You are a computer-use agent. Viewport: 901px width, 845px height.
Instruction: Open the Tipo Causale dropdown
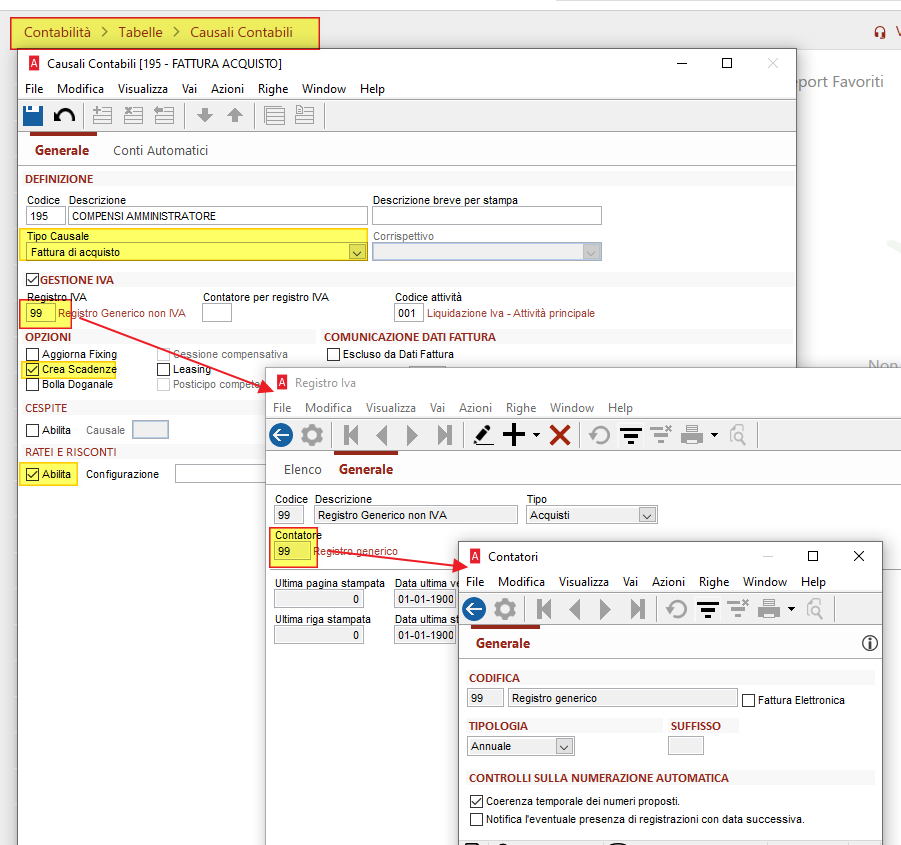[x=357, y=252]
